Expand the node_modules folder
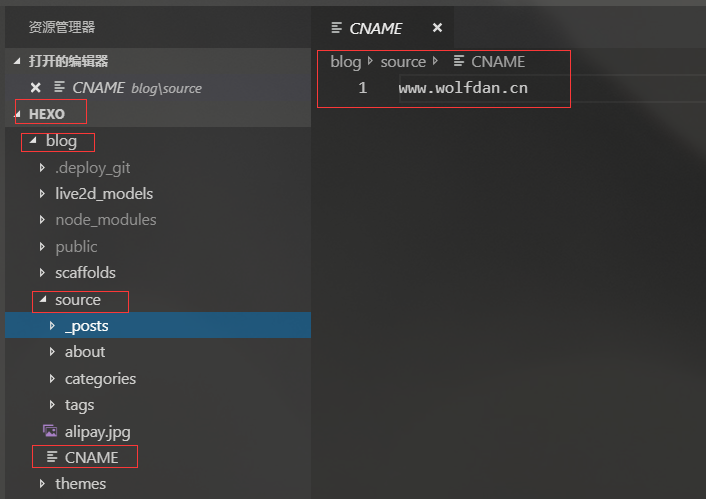The image size is (706, 499). pos(42,220)
